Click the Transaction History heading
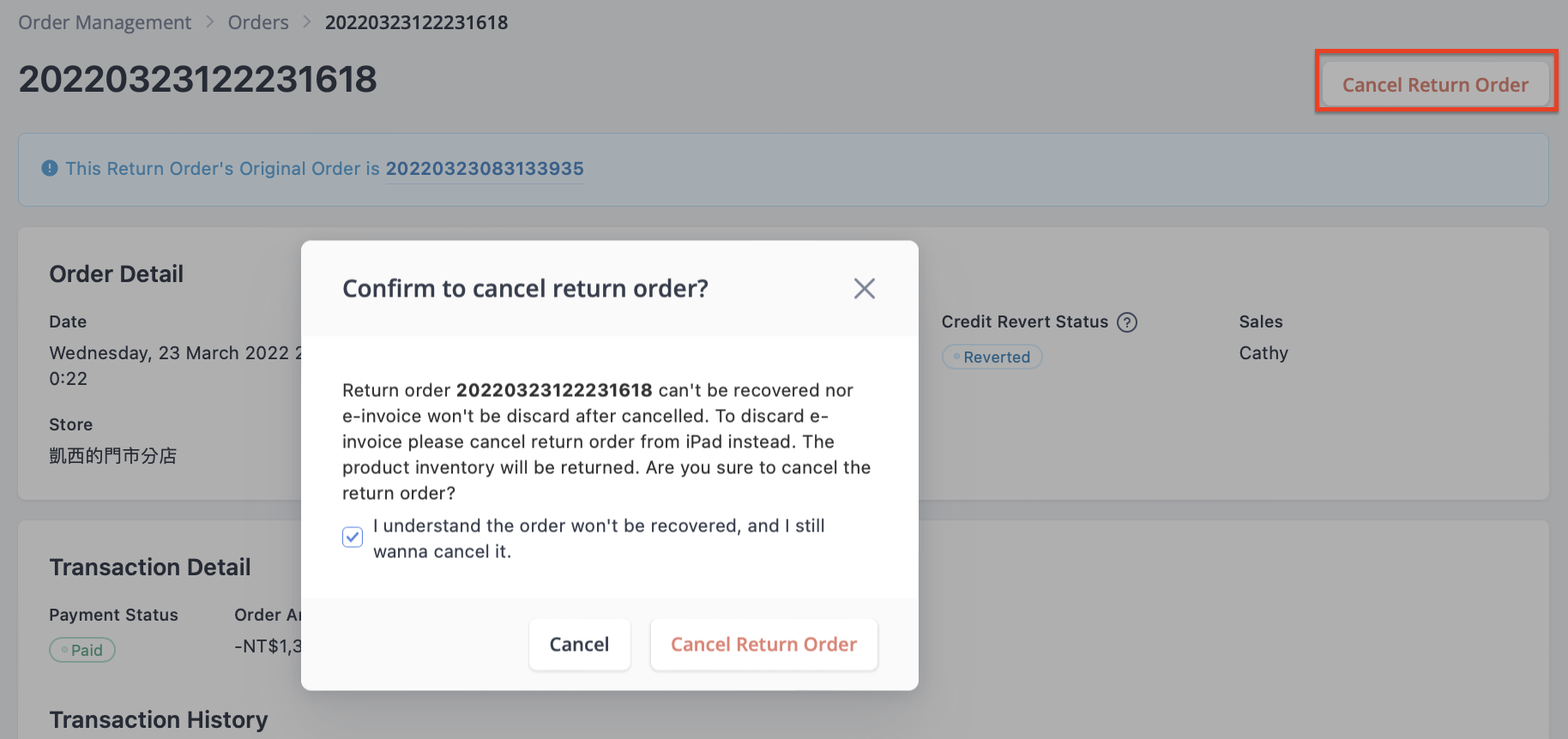The height and width of the screenshot is (739, 1568). [x=159, y=719]
